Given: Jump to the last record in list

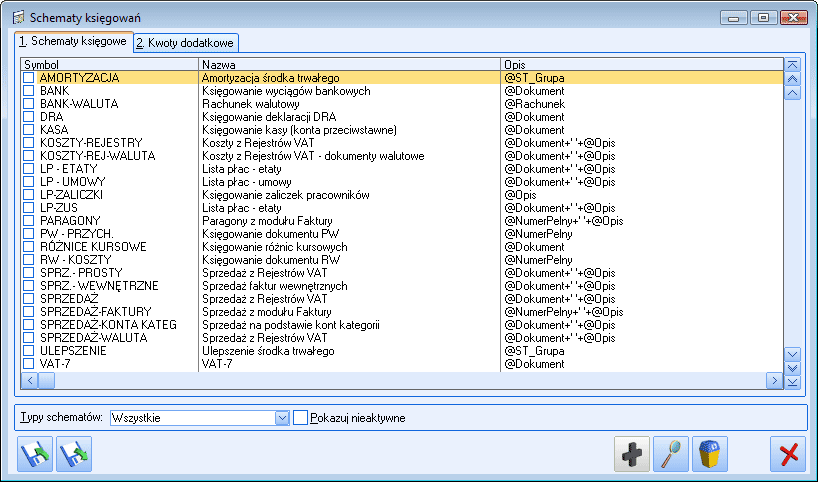Looking at the screenshot, I should pyautogui.click(x=793, y=381).
